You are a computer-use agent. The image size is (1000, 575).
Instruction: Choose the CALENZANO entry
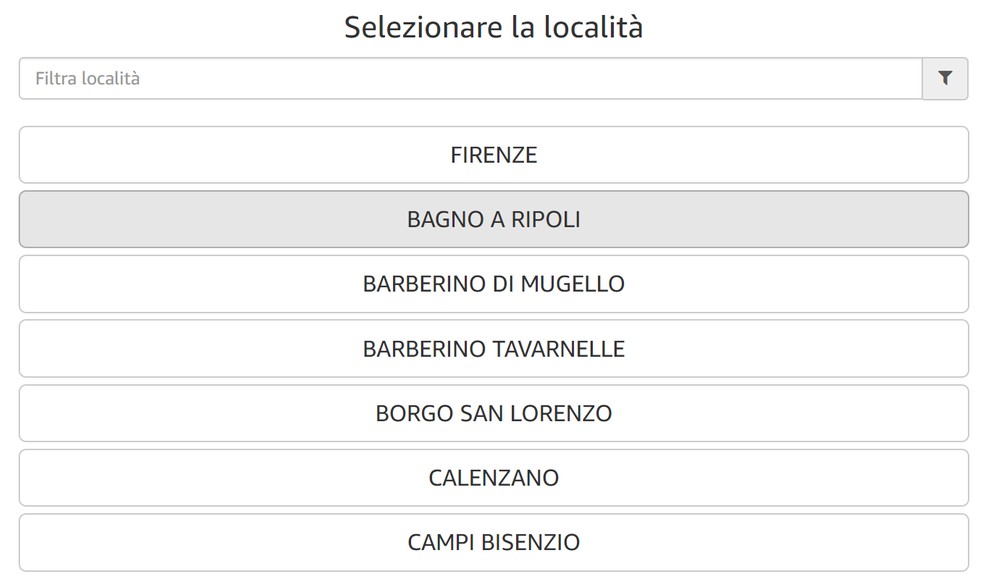(x=494, y=478)
